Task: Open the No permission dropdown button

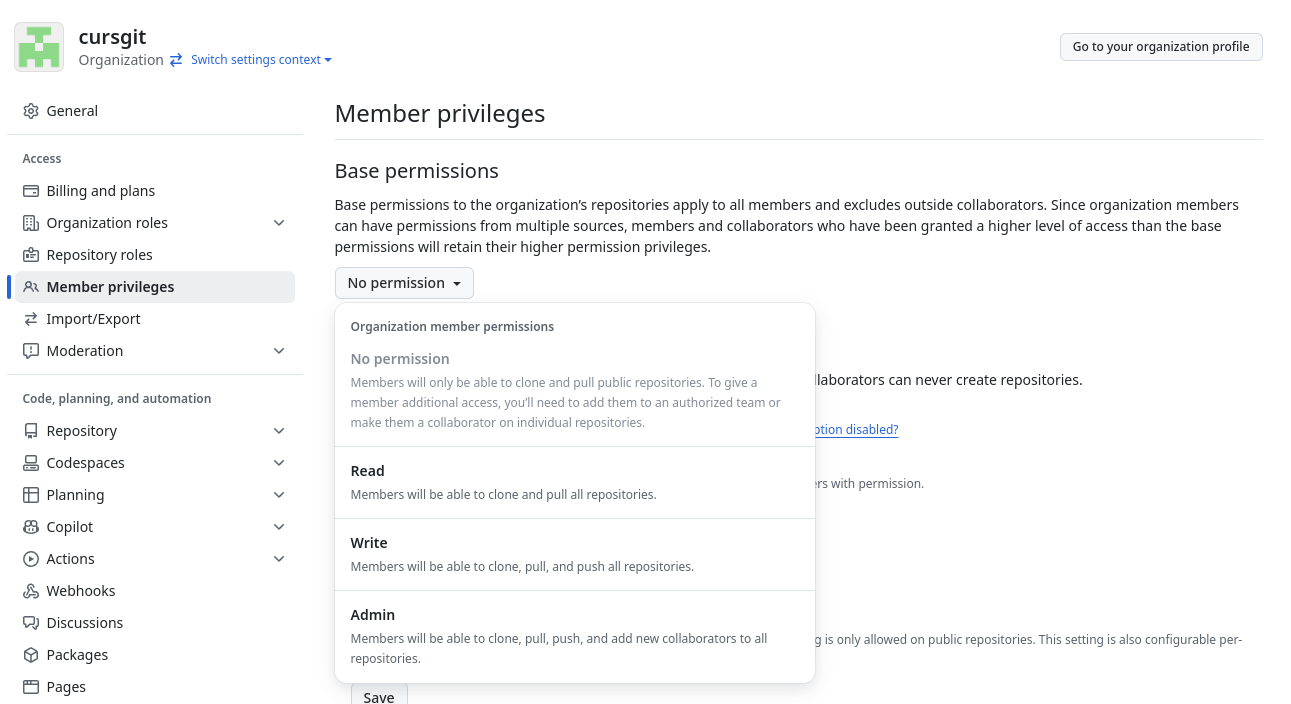Action: 404,283
